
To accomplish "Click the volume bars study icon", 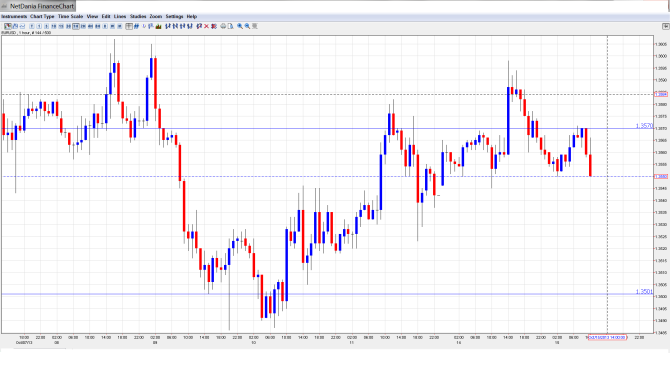I will pyautogui.click(x=158, y=26).
